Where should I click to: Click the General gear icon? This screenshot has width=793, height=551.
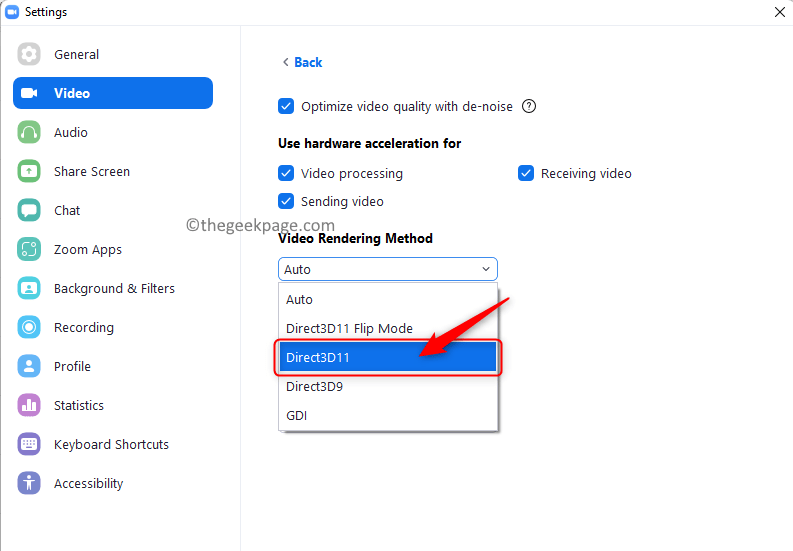click(29, 54)
